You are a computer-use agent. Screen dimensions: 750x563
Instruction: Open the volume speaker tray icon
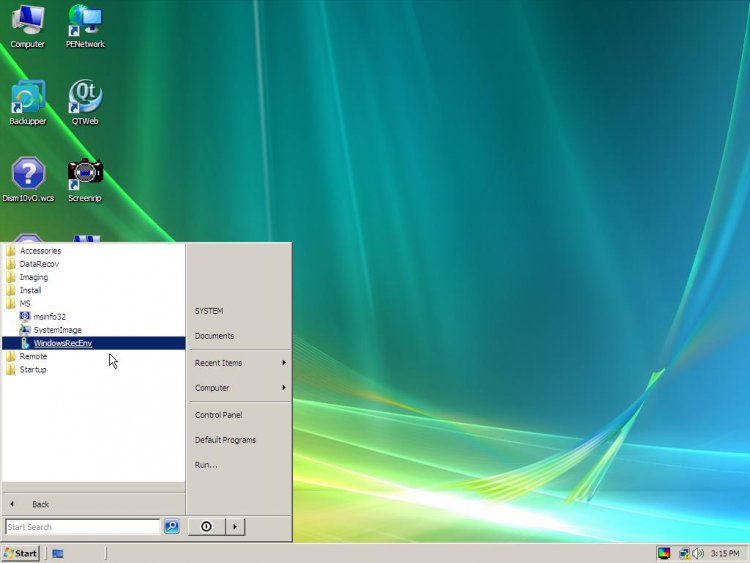pyautogui.click(x=698, y=553)
